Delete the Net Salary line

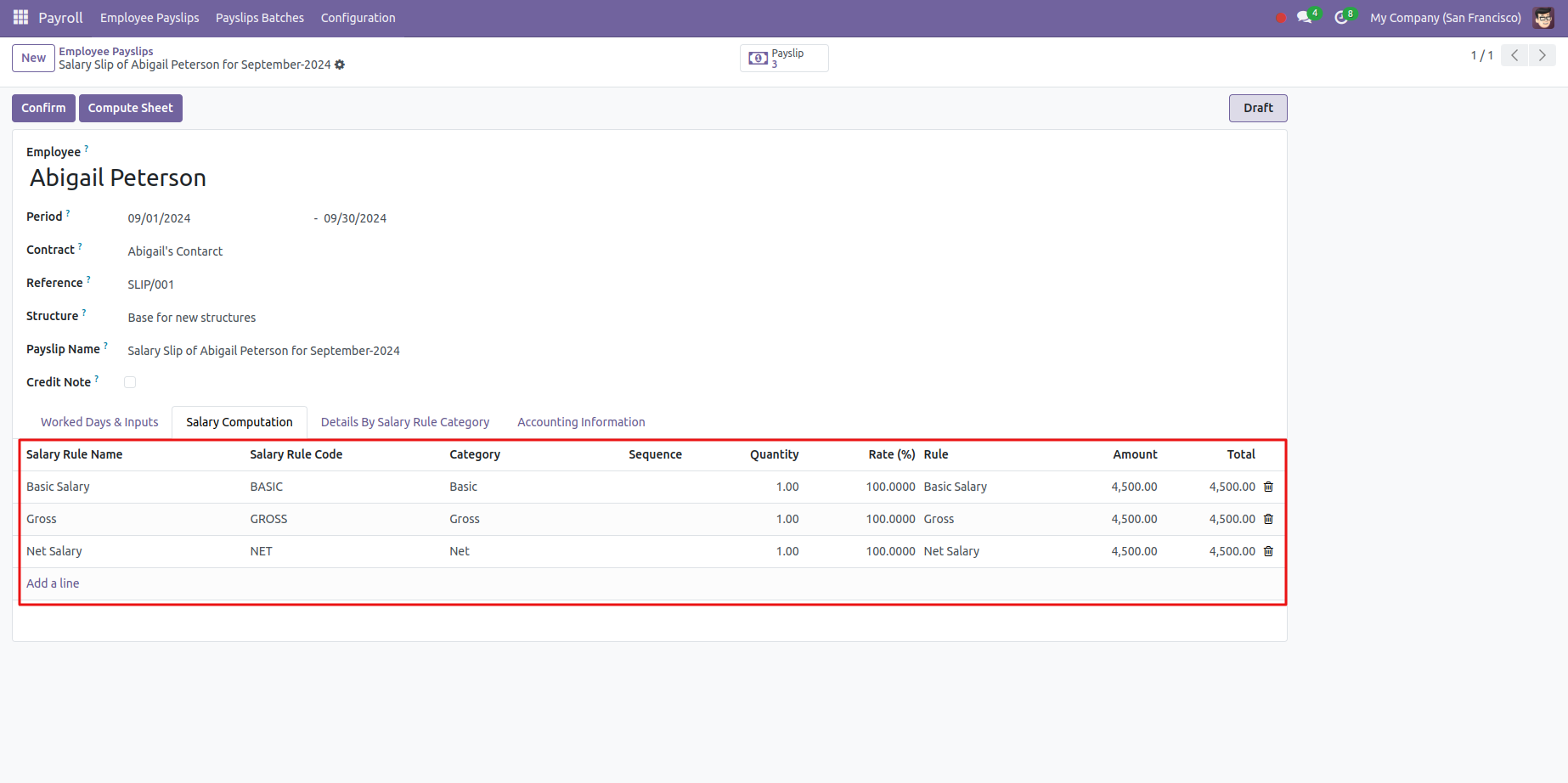(1268, 551)
